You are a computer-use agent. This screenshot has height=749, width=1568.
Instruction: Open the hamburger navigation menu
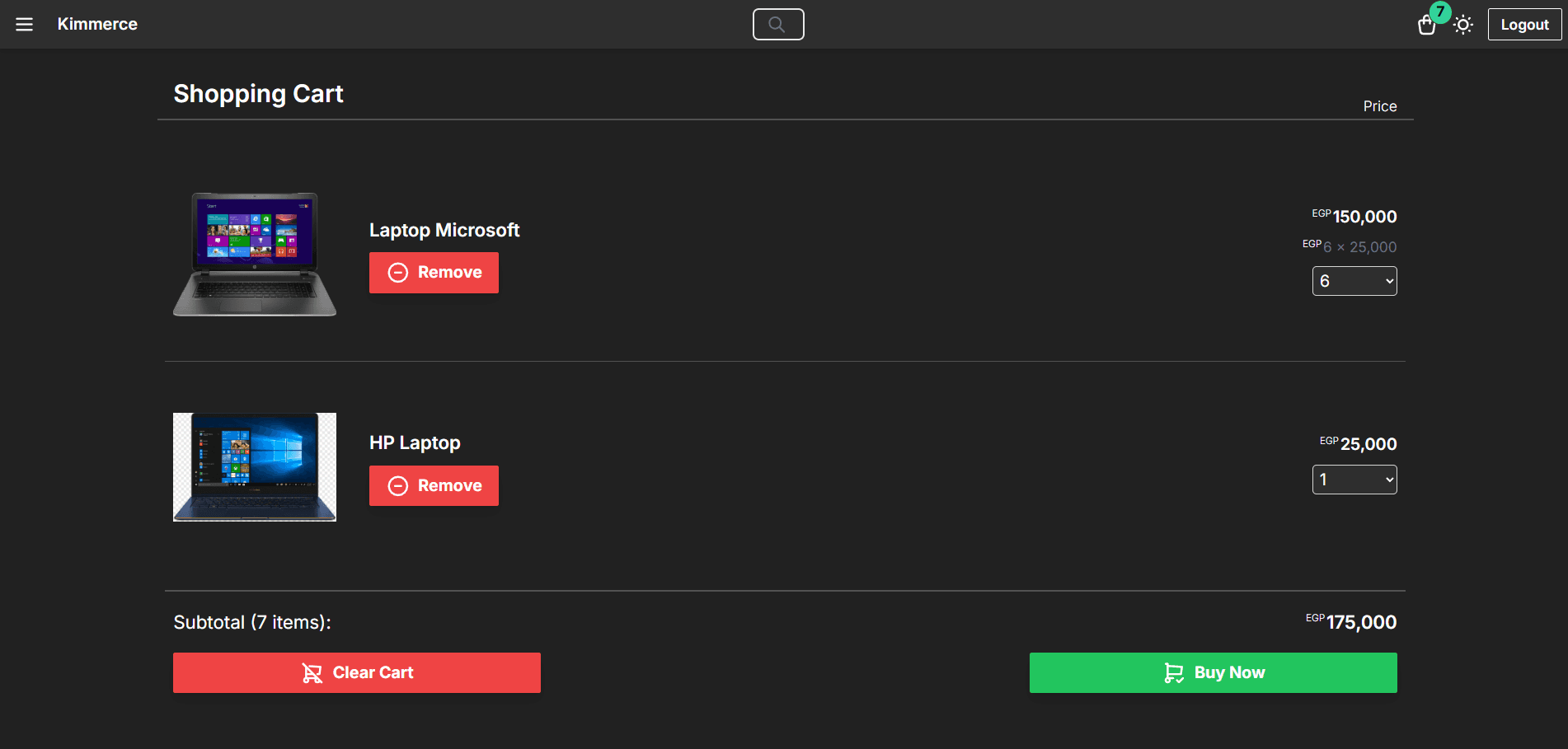(25, 25)
